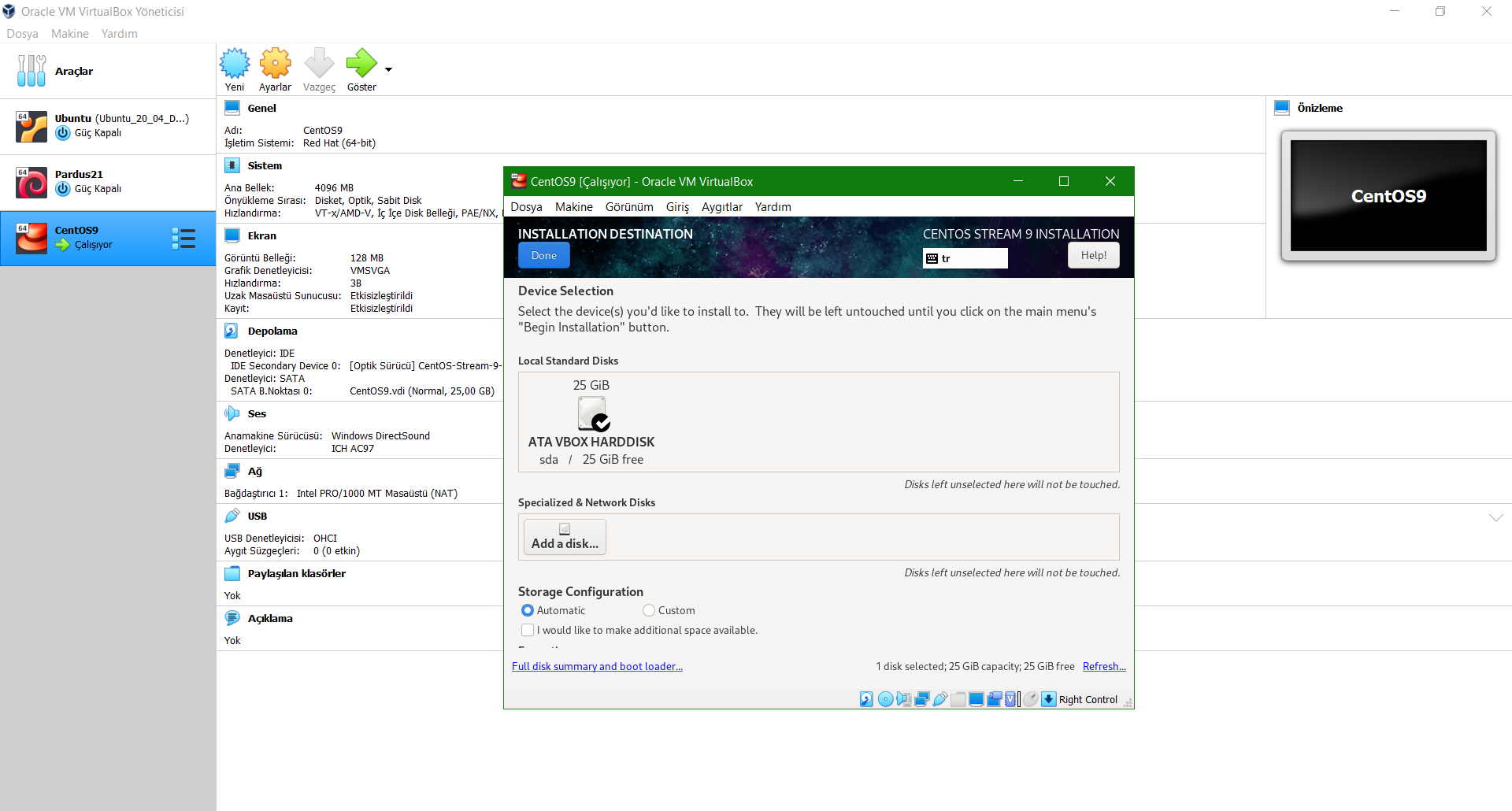
Task: Click optical disc status bar icon
Action: [x=885, y=699]
